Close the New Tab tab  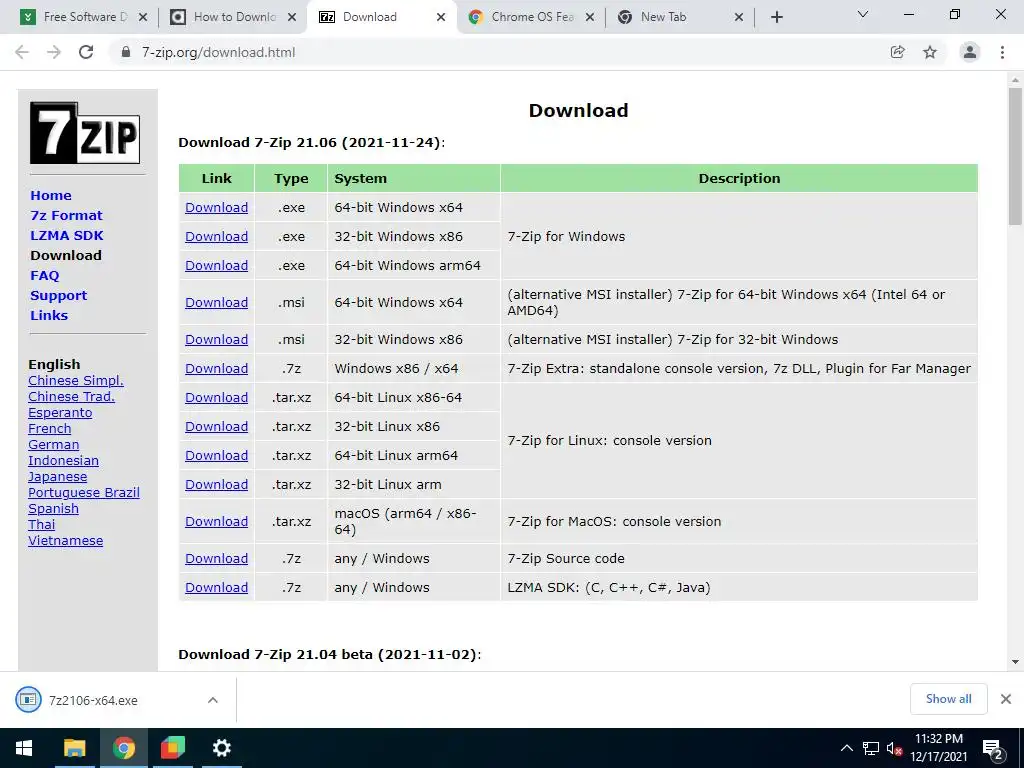coord(739,17)
